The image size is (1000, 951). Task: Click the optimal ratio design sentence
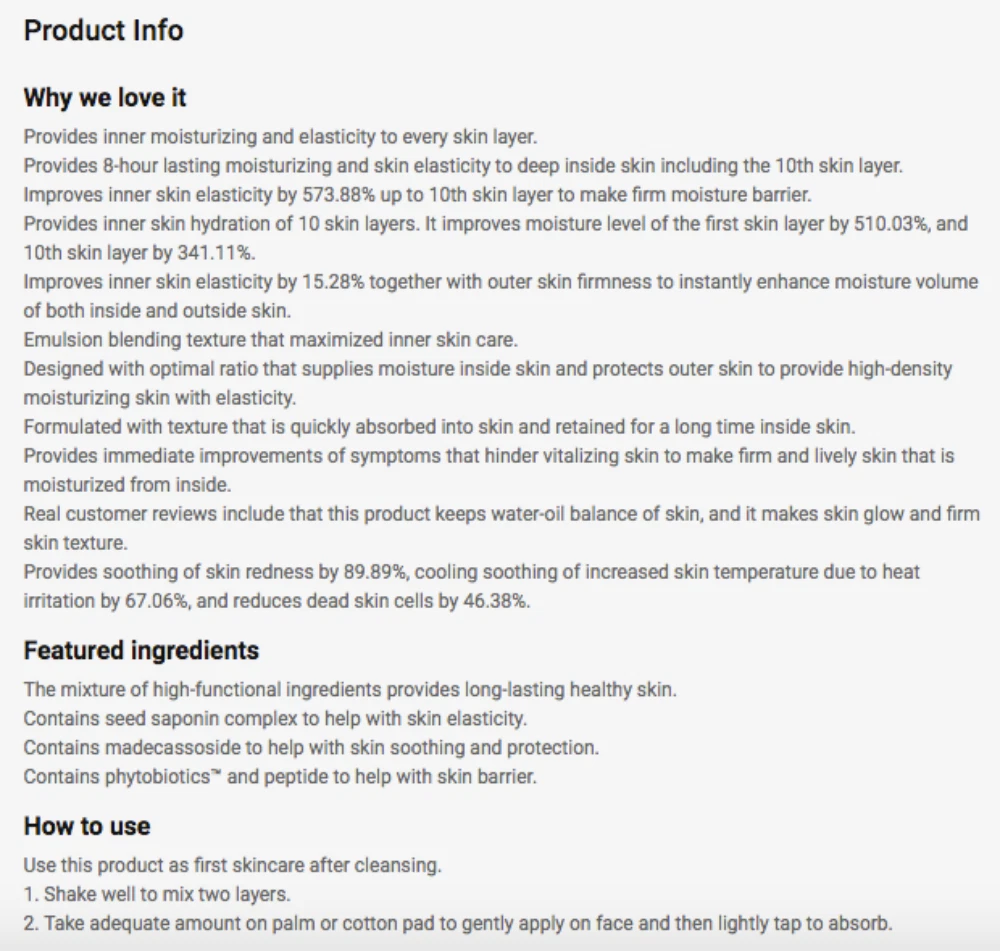pyautogui.click(x=488, y=369)
